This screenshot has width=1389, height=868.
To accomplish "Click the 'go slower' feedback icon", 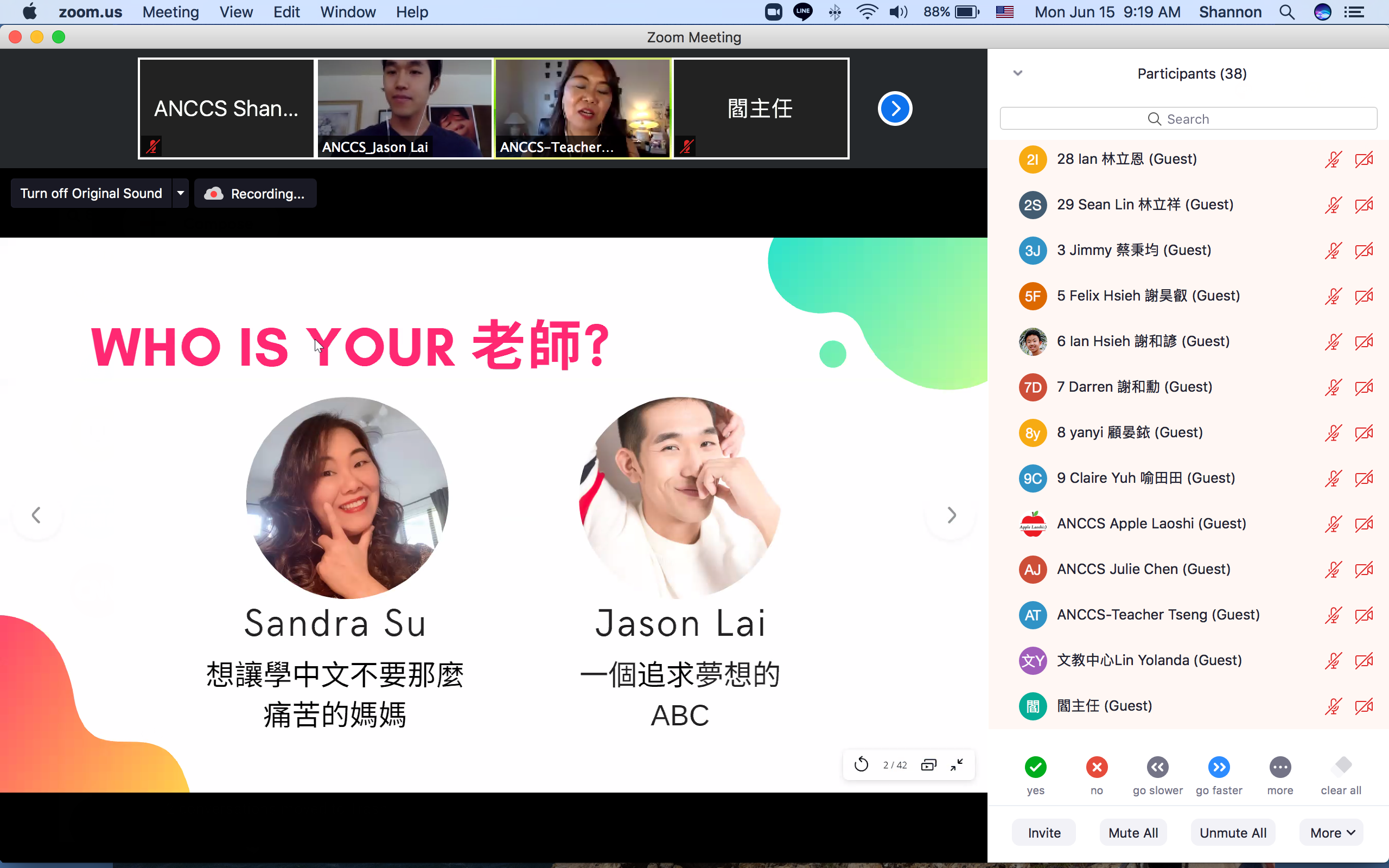I will pyautogui.click(x=1157, y=767).
